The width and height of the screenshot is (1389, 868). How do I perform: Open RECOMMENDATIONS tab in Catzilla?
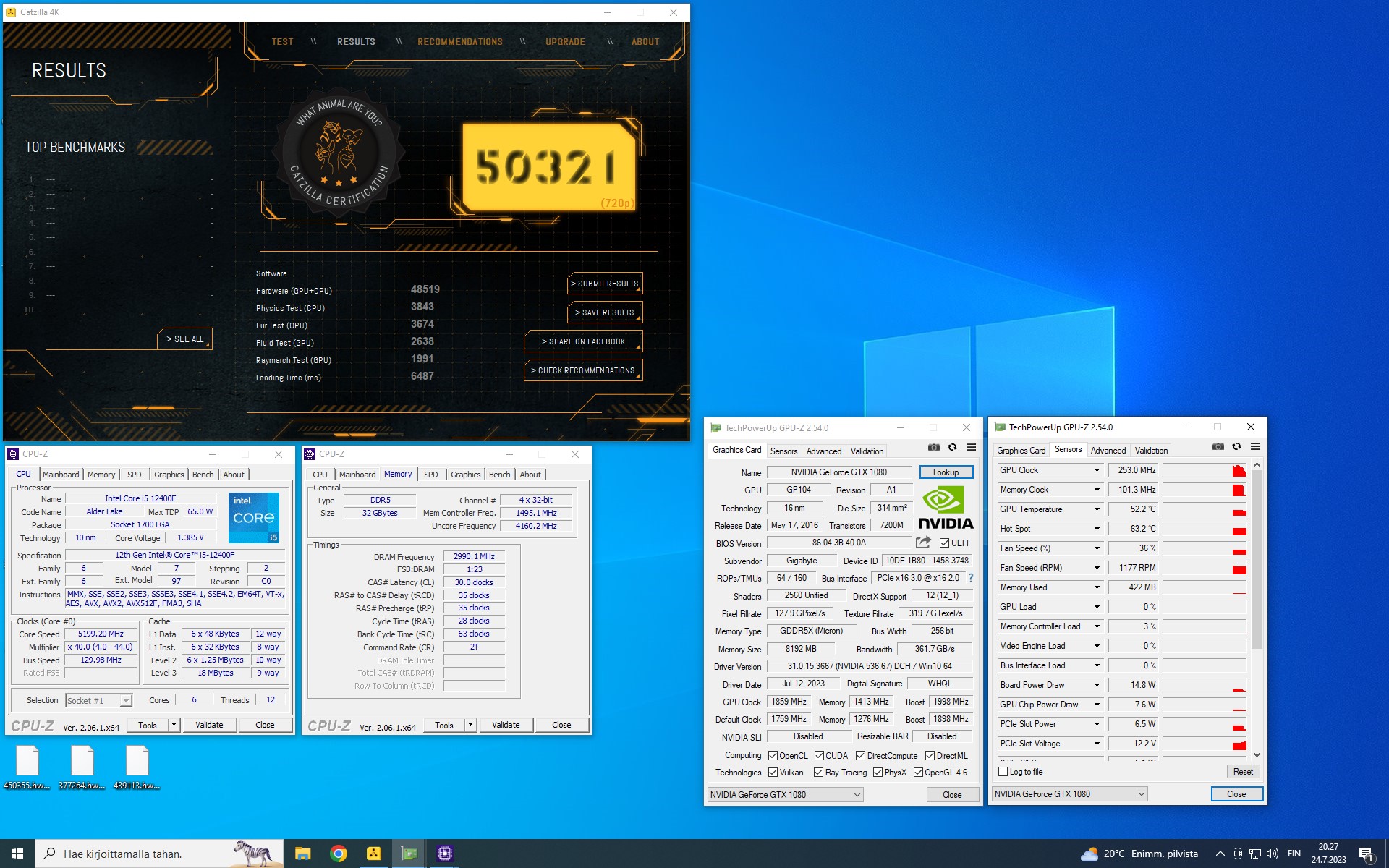tap(460, 42)
